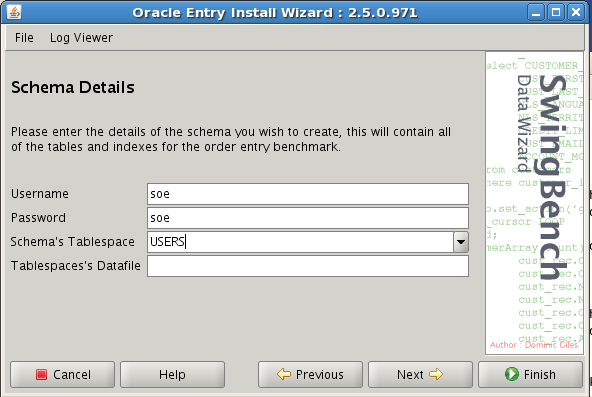Click the Schema's Tablespace label
The width and height of the screenshot is (592, 397).
pos(72,242)
